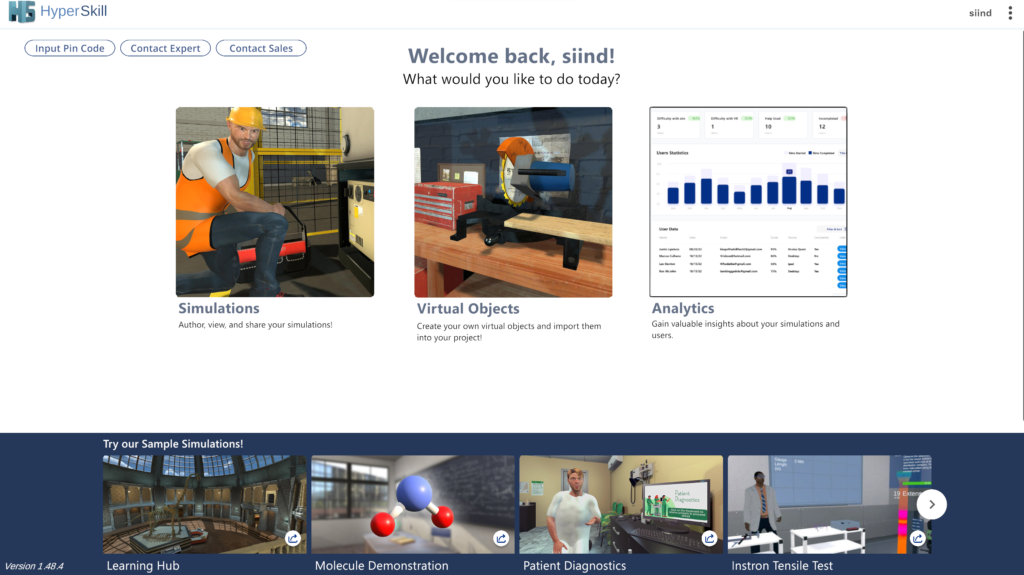The height and width of the screenshot is (575, 1024).
Task: Open the Virtual Objects image card
Action: pyautogui.click(x=513, y=202)
